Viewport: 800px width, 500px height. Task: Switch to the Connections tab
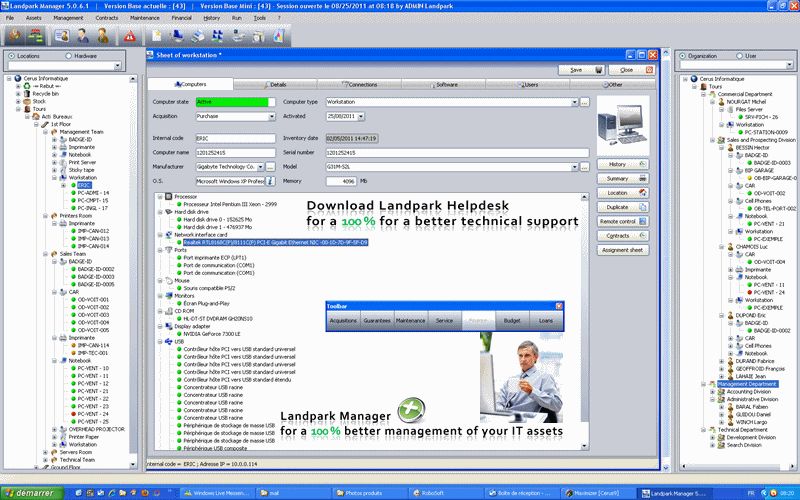coord(360,85)
